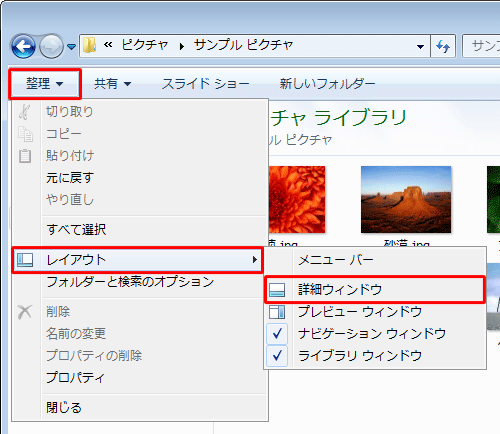Click スライド ショー toolbar button
Image resolution: width=500 pixels, height=434 pixels.
coord(205,84)
